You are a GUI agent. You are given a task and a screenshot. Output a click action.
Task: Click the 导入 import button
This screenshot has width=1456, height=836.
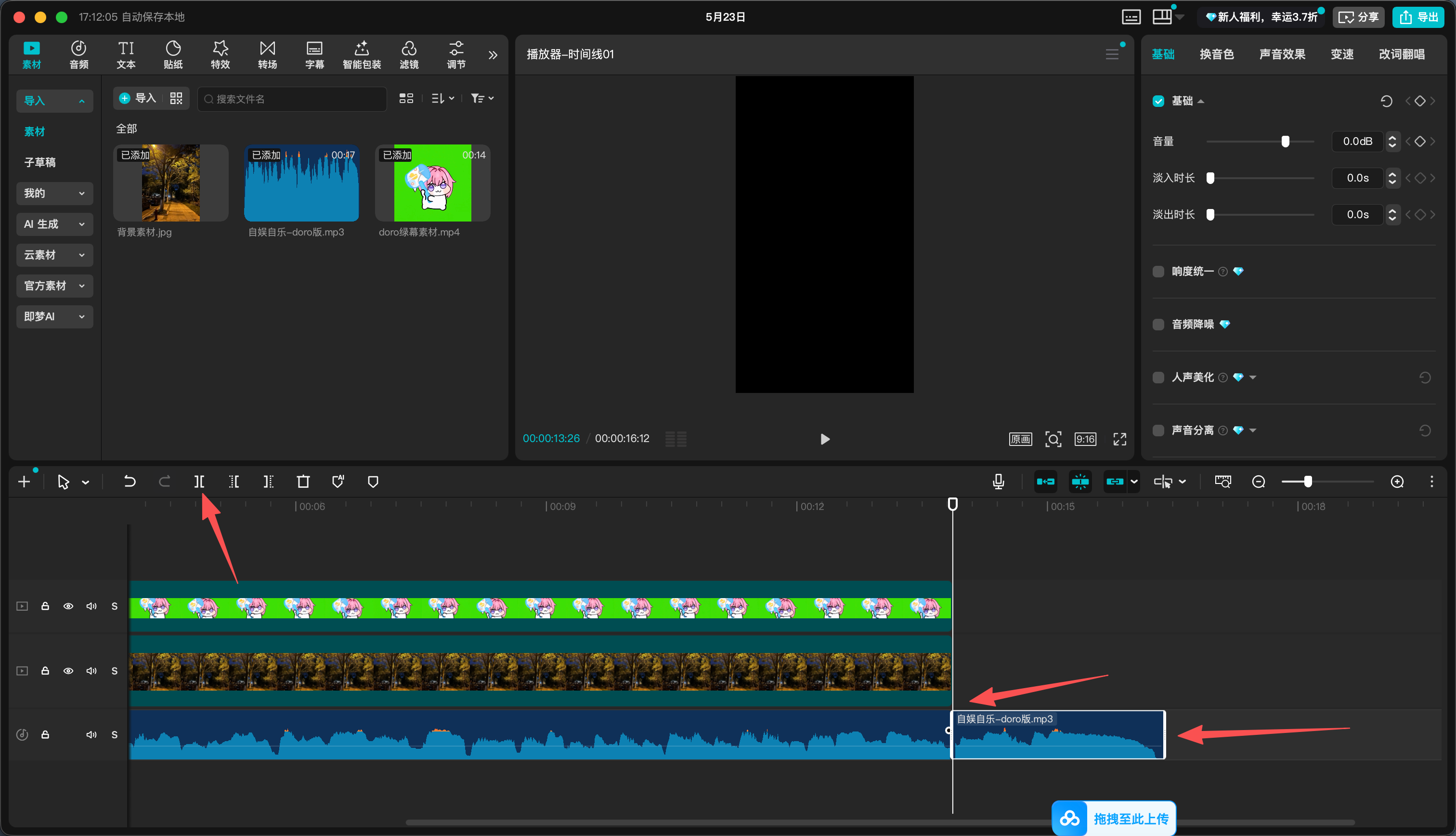(138, 98)
